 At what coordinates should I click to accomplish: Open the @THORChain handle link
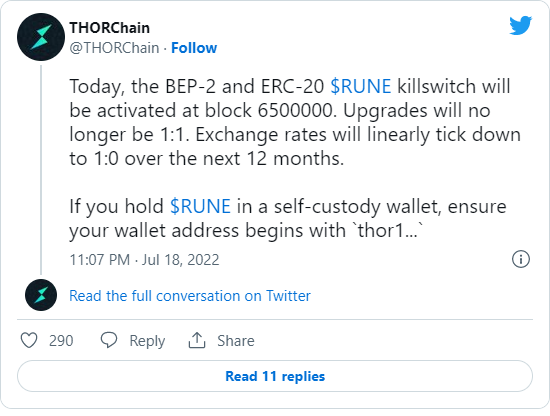pyautogui.click(x=114, y=48)
